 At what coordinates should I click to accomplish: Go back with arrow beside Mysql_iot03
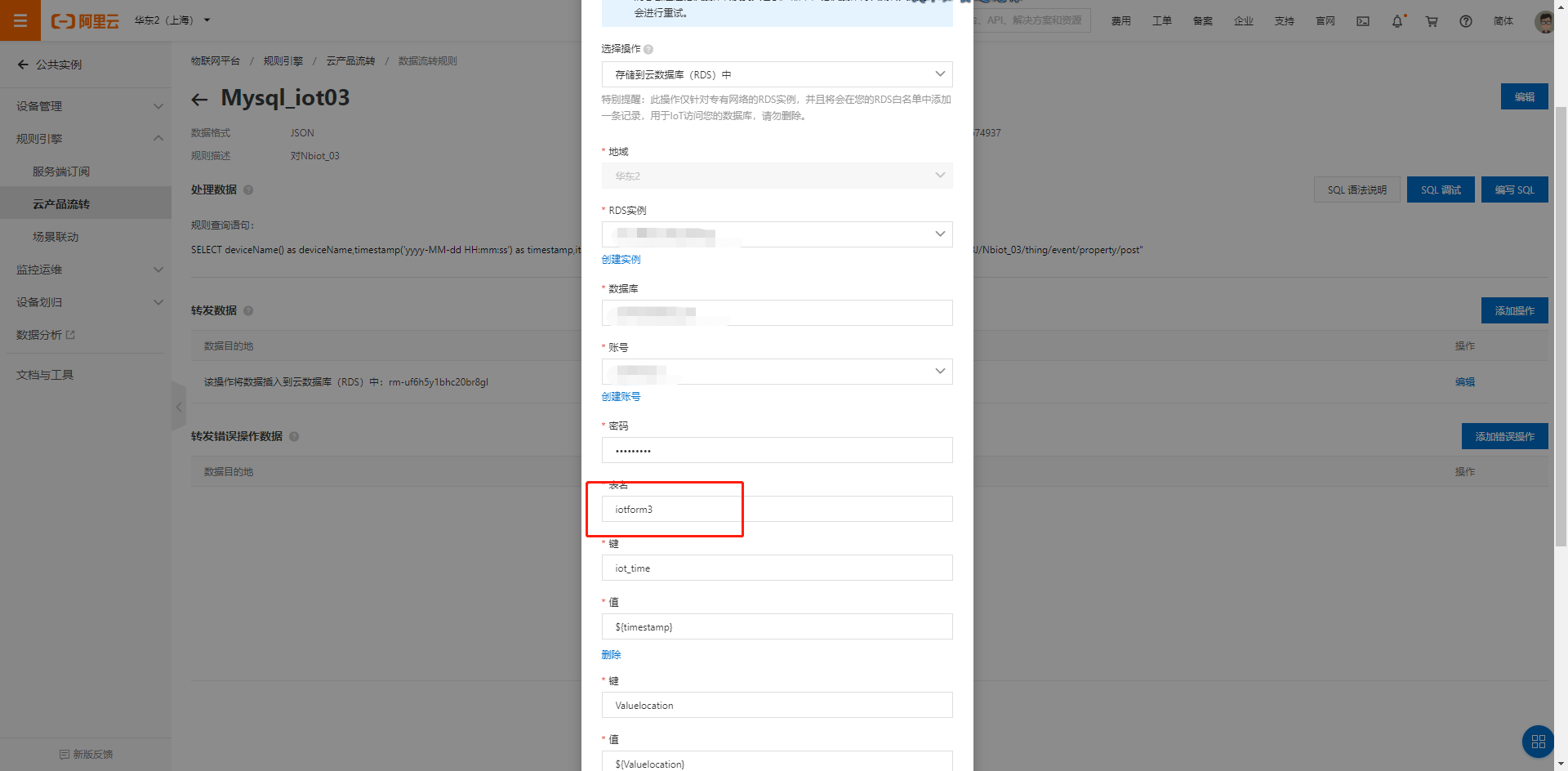point(199,100)
